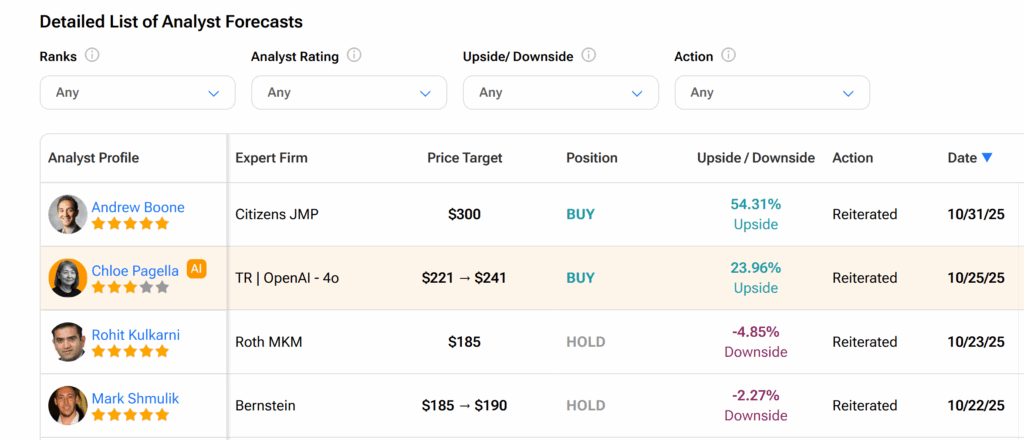Open the Ranks filter dropdown
Screen dimensions: 1024x440
(137, 92)
